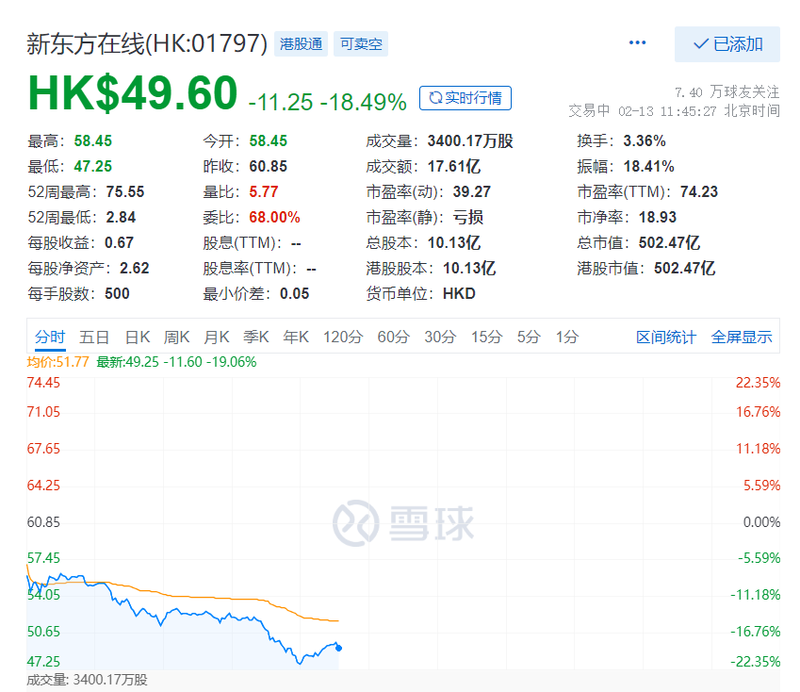The width and height of the screenshot is (800, 692).
Task: Click the 交易中 02-13 11:45:27 timestamp
Action: (674, 111)
